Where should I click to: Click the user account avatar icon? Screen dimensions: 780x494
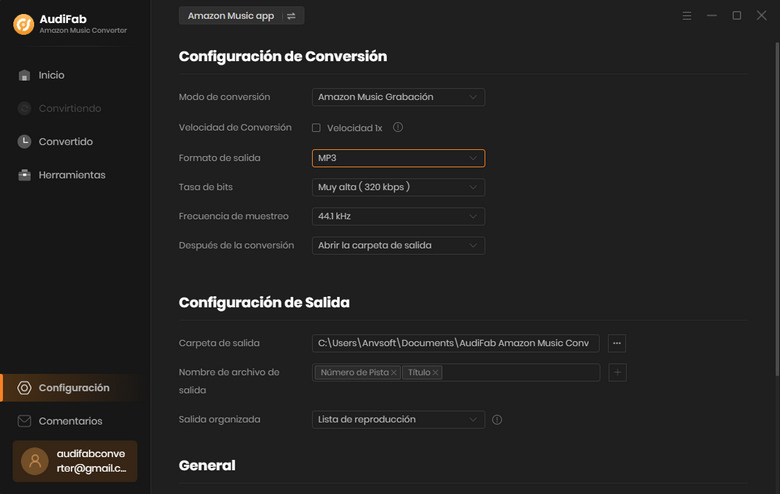35,461
